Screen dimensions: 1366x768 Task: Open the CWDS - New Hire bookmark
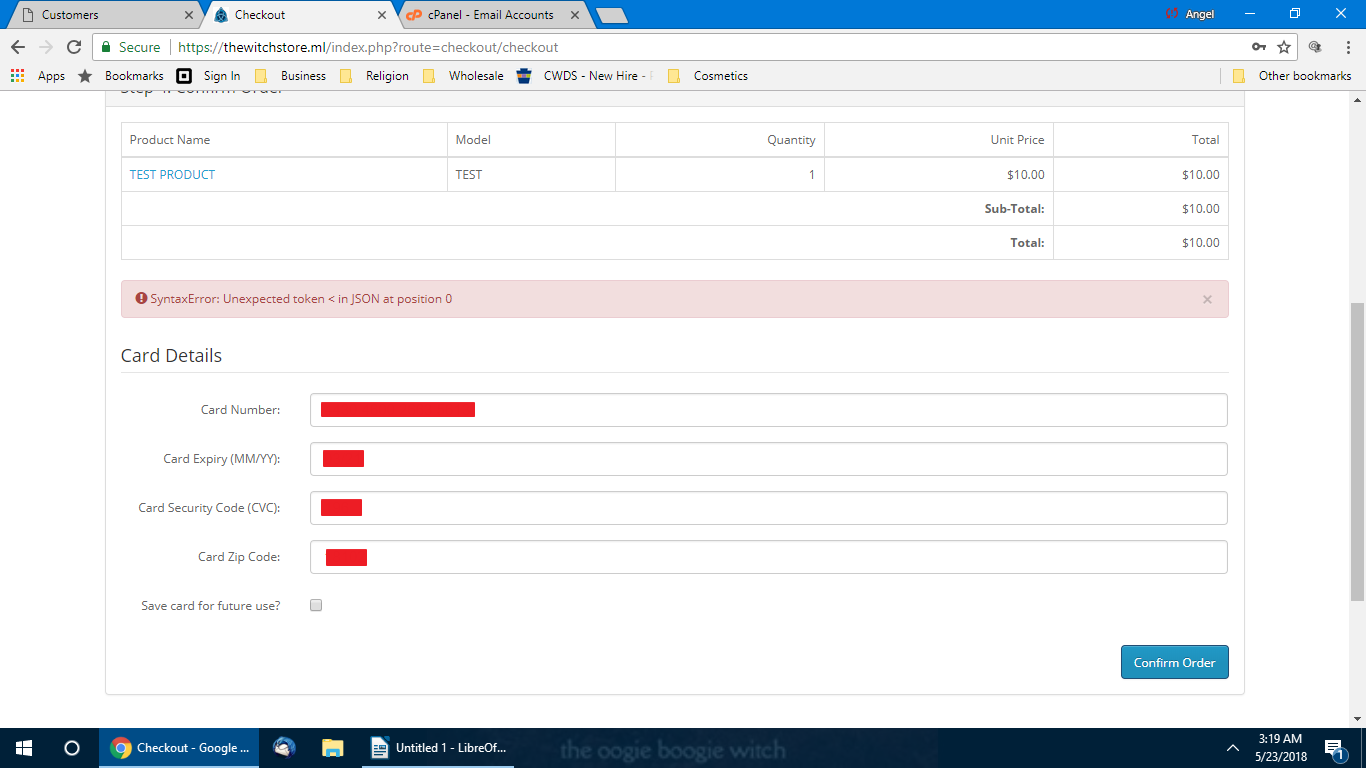coord(586,76)
